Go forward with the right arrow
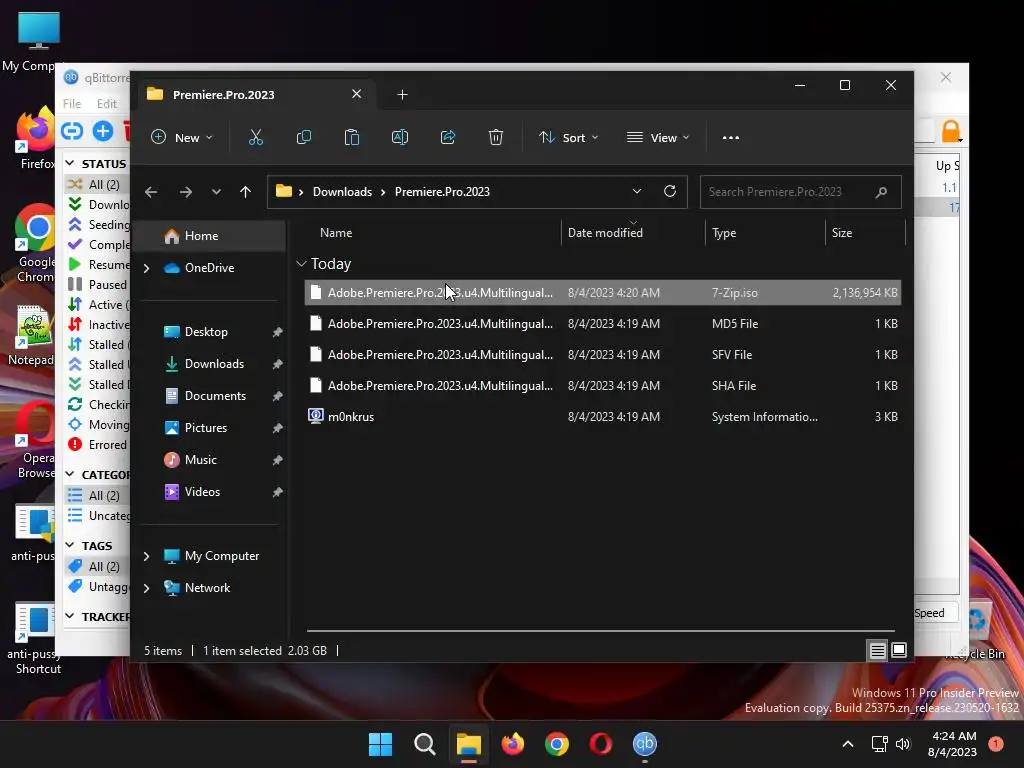The height and width of the screenshot is (768, 1024). [x=186, y=192]
